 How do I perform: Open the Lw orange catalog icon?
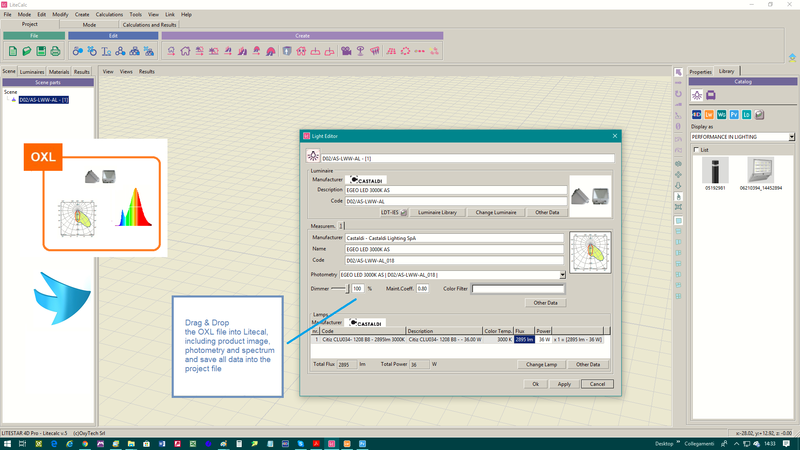(709, 115)
